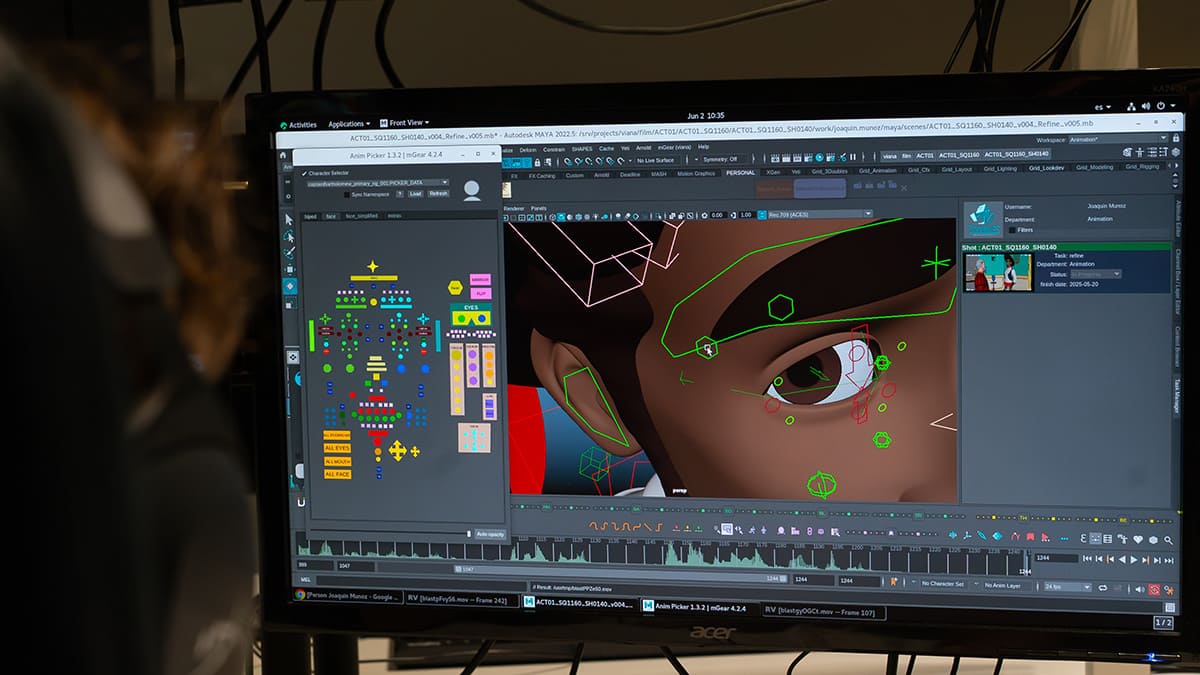Screen dimensions: 1200x675
Task: Click the ACT01_SQ1160 breadcrumb button
Action: coord(957,155)
